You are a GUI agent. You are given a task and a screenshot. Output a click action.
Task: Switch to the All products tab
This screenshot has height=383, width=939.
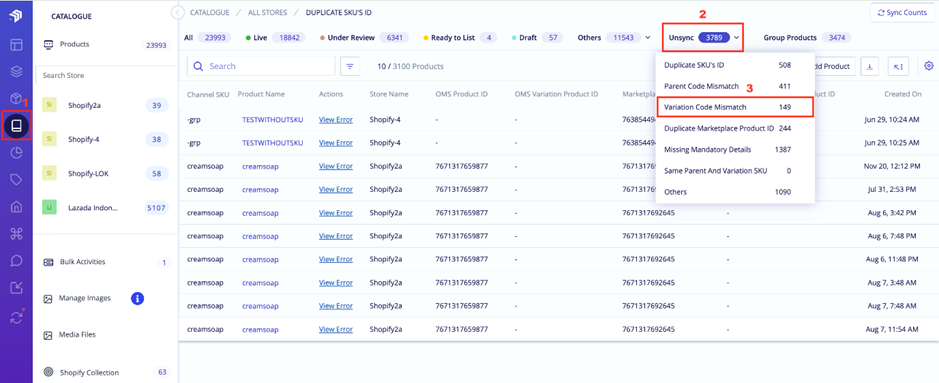(x=207, y=38)
